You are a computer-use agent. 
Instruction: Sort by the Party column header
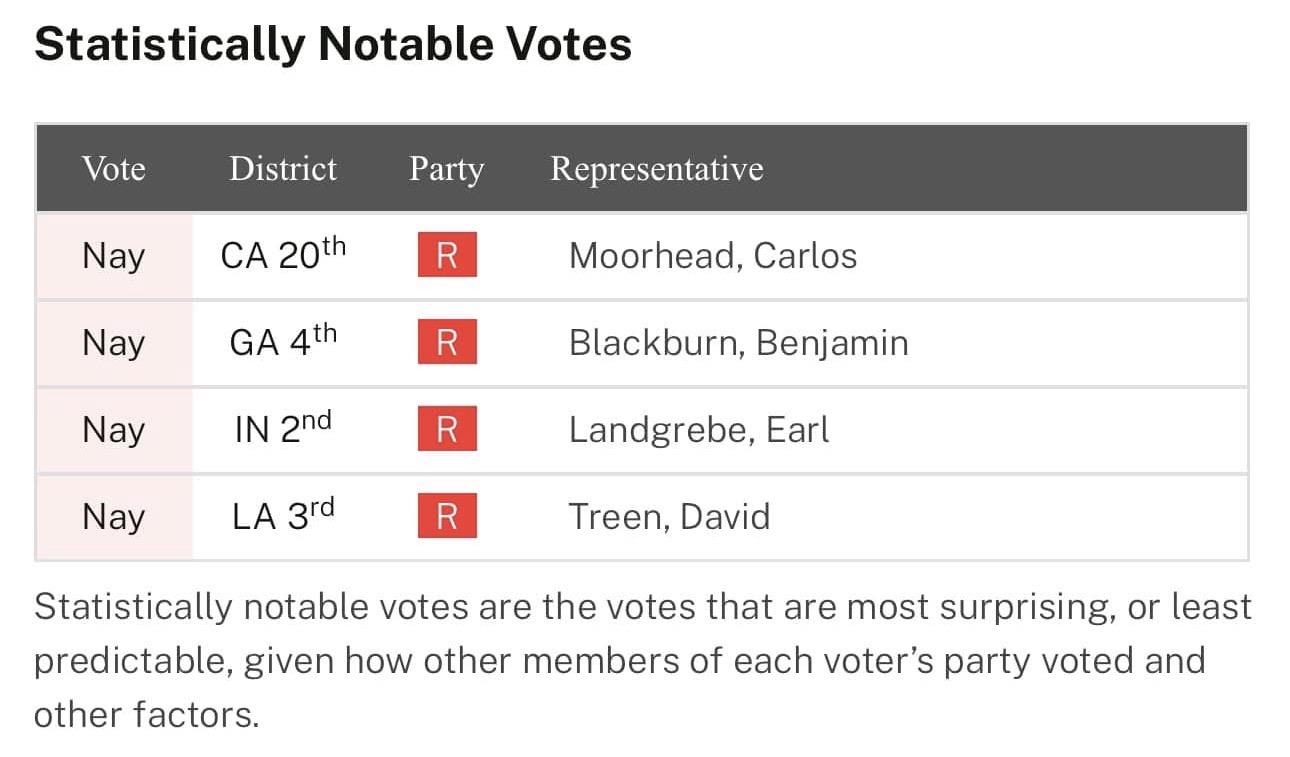pyautogui.click(x=446, y=168)
